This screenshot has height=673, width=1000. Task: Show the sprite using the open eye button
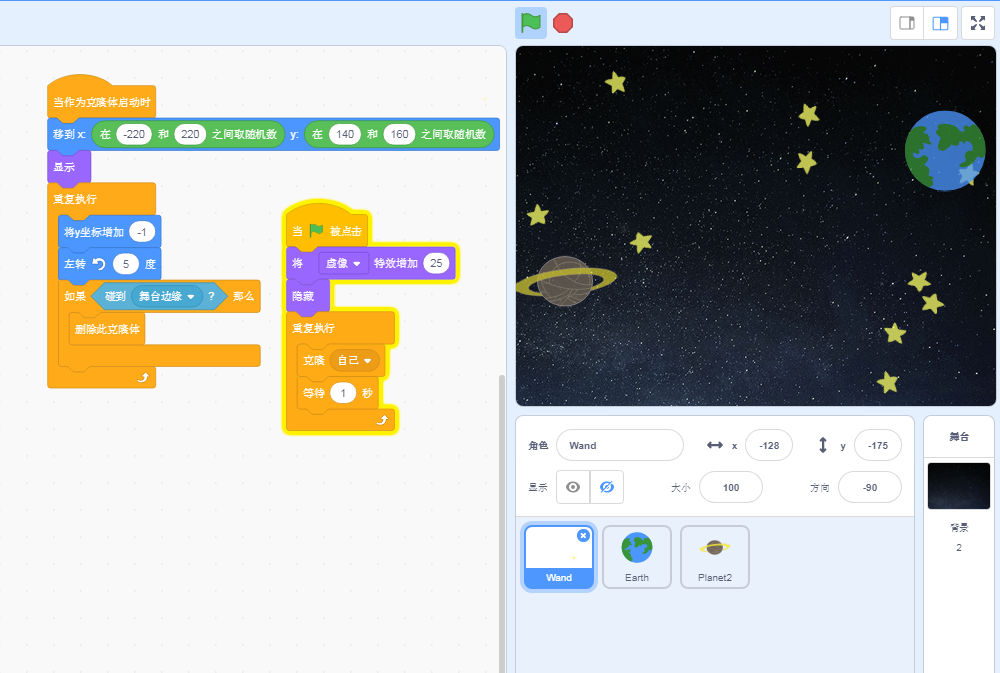click(x=573, y=487)
